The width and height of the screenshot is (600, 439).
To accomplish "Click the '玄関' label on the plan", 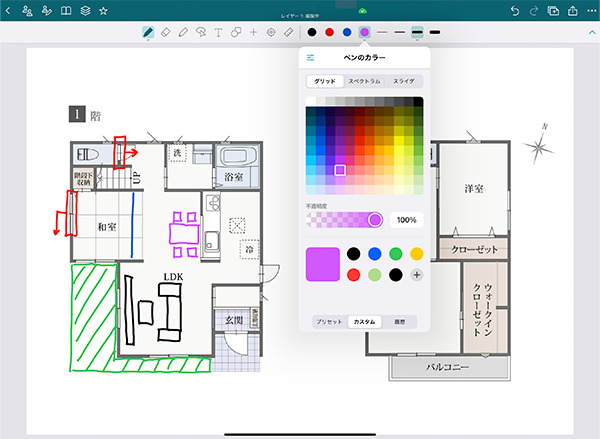I will 234,320.
